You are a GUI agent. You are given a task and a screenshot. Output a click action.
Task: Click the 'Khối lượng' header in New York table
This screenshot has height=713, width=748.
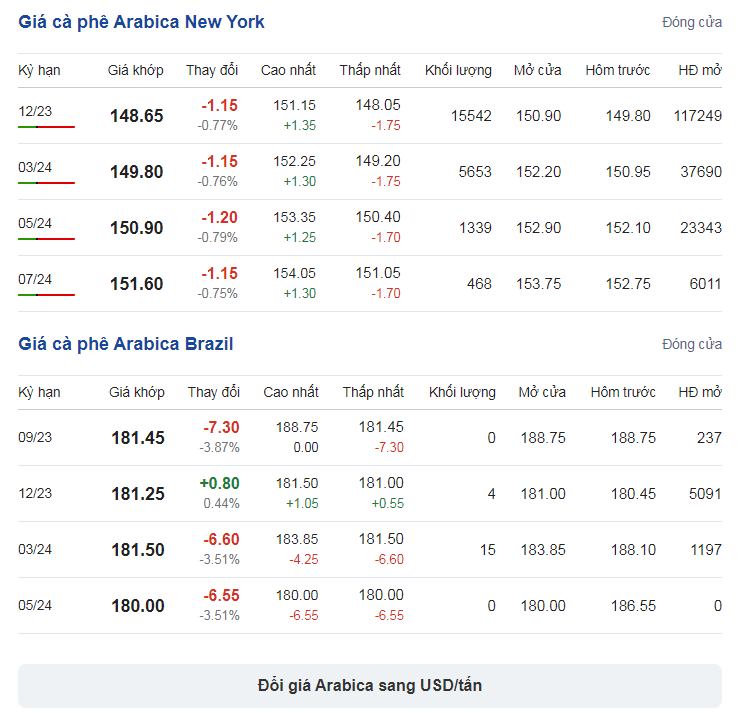458,70
